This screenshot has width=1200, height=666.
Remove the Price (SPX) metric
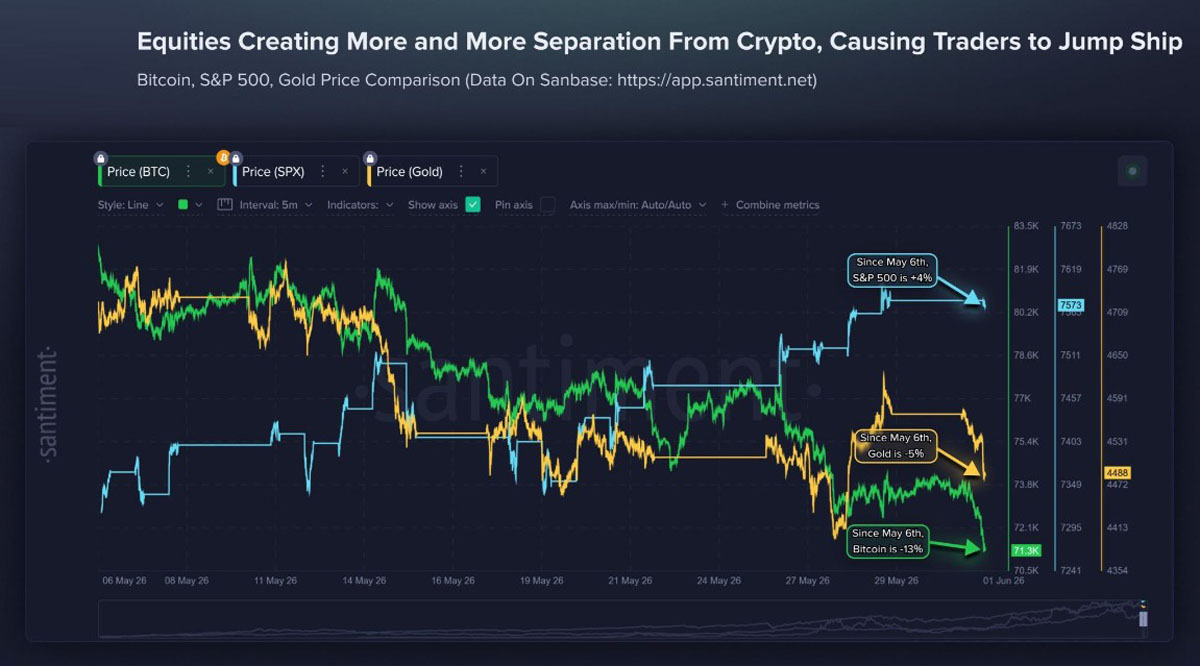click(x=344, y=172)
